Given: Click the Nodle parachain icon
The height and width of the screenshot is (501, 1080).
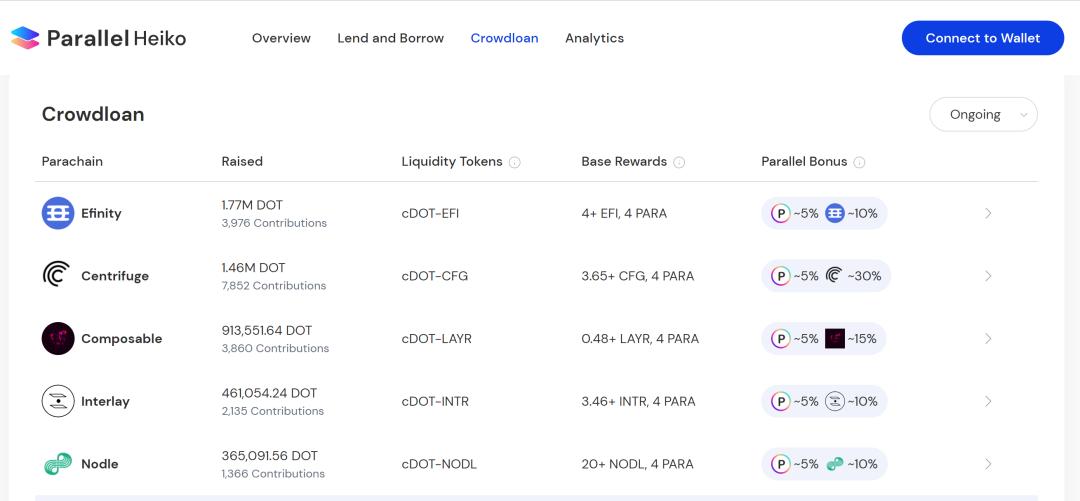Looking at the screenshot, I should pyautogui.click(x=58, y=464).
